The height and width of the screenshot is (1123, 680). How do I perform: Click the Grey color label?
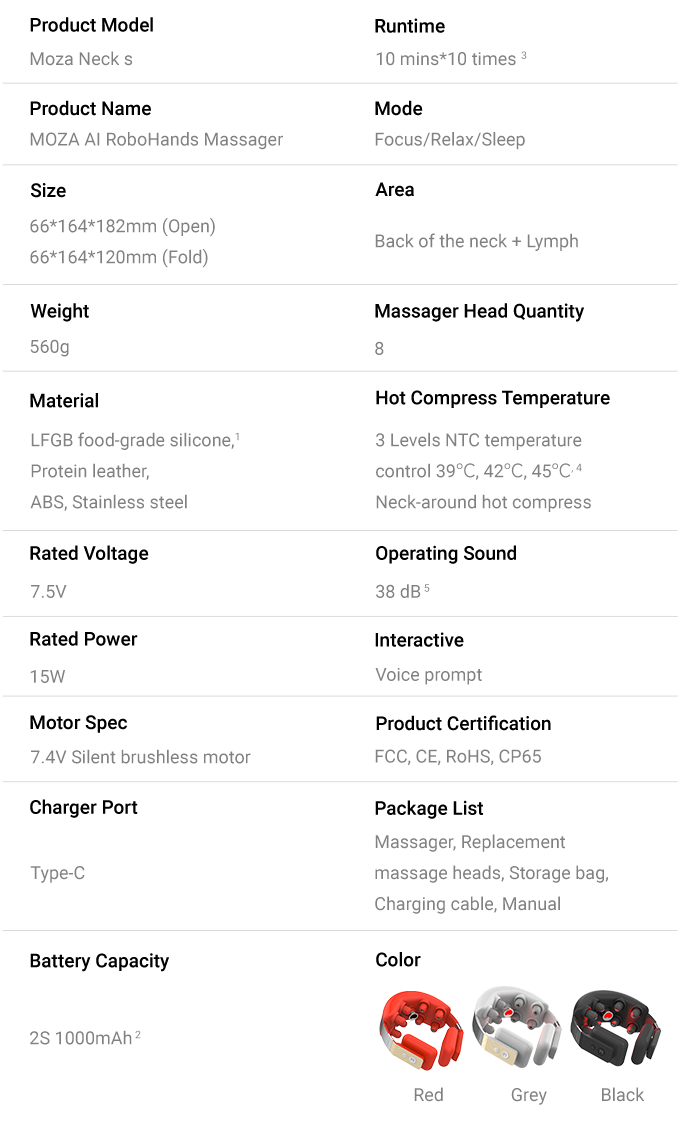[528, 1095]
